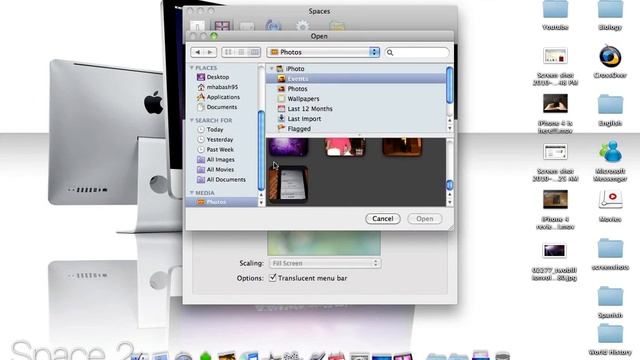This screenshot has height=360, width=640.
Task: Click Cancel in the Open dialog
Action: click(383, 219)
